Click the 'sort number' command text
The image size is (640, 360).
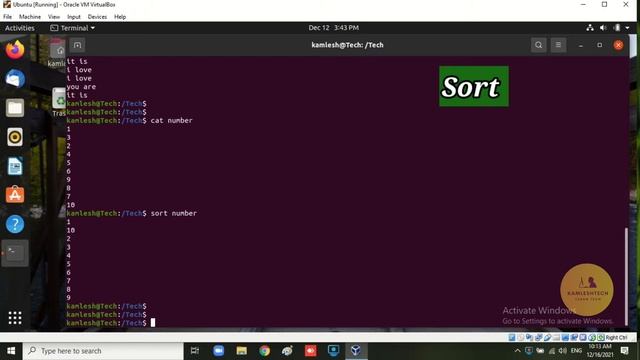pos(173,213)
